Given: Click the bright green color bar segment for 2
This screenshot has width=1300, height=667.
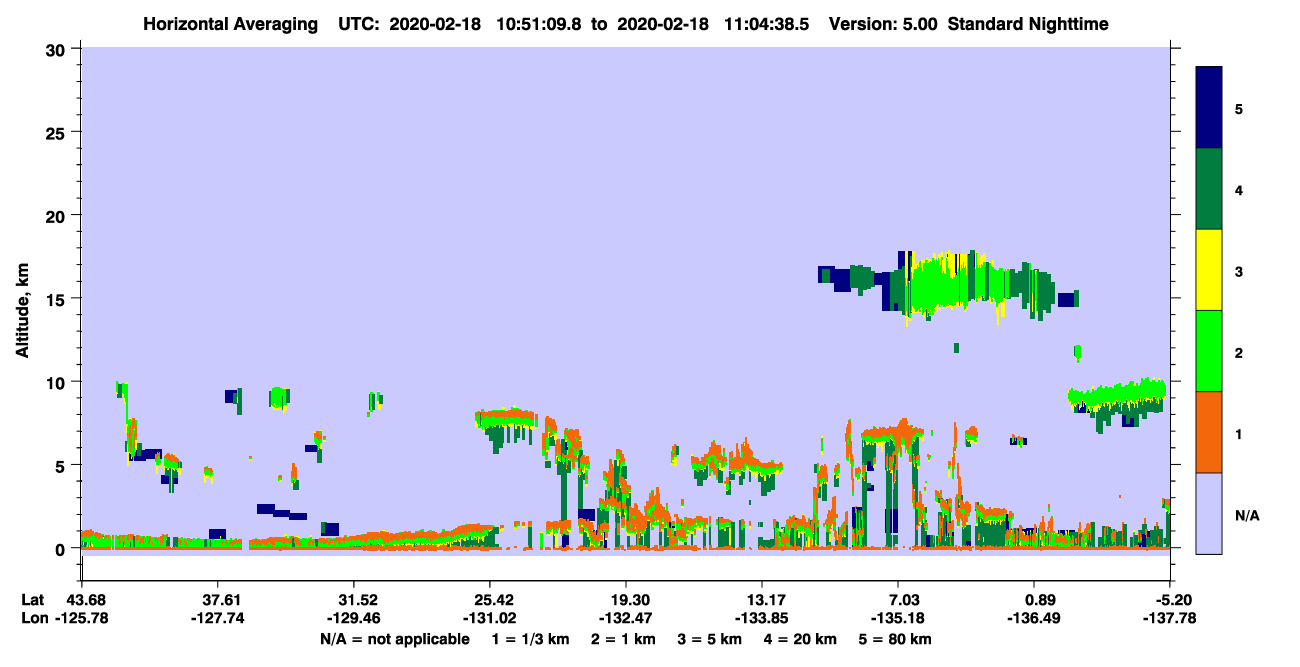Looking at the screenshot, I should (x=1209, y=351).
